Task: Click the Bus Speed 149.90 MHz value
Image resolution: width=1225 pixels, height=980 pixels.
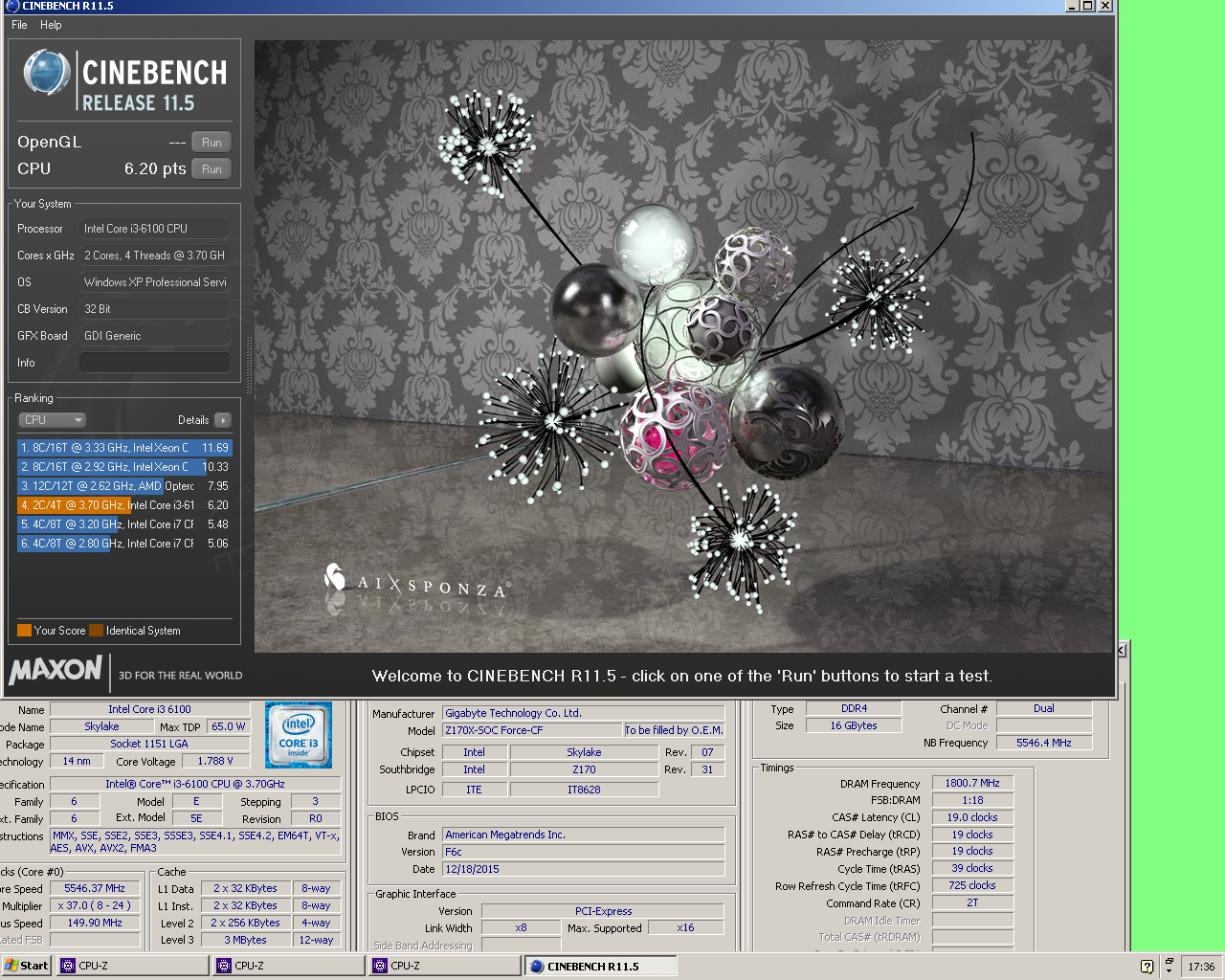Action: point(95,924)
